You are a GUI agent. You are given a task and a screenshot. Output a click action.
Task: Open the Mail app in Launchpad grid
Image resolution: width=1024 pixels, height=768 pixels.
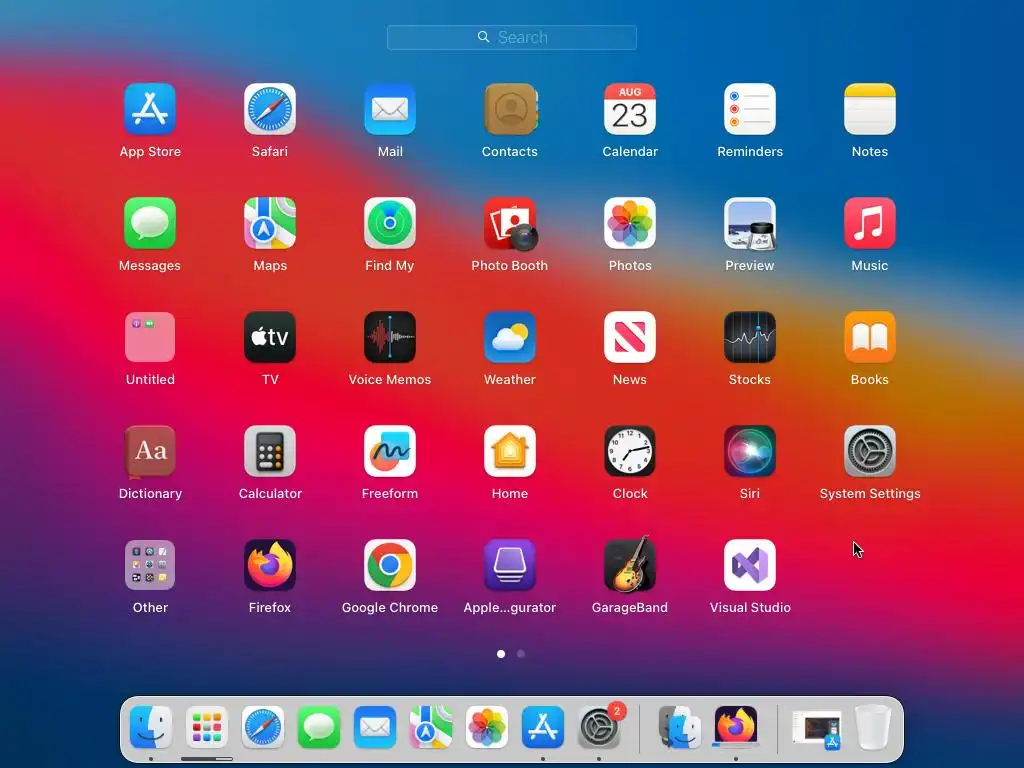tap(390, 109)
